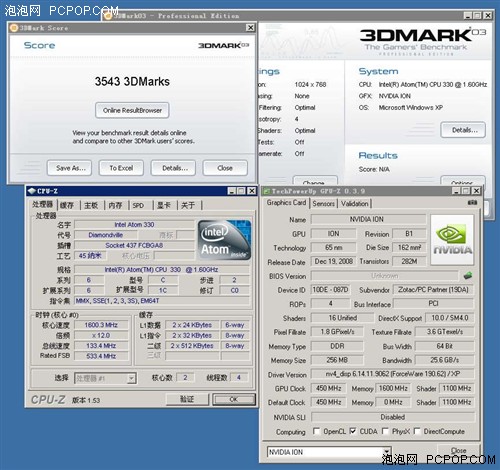This screenshot has height=470, width=500.
Task: Click the 16 Unified shaders value
Action: (342, 318)
